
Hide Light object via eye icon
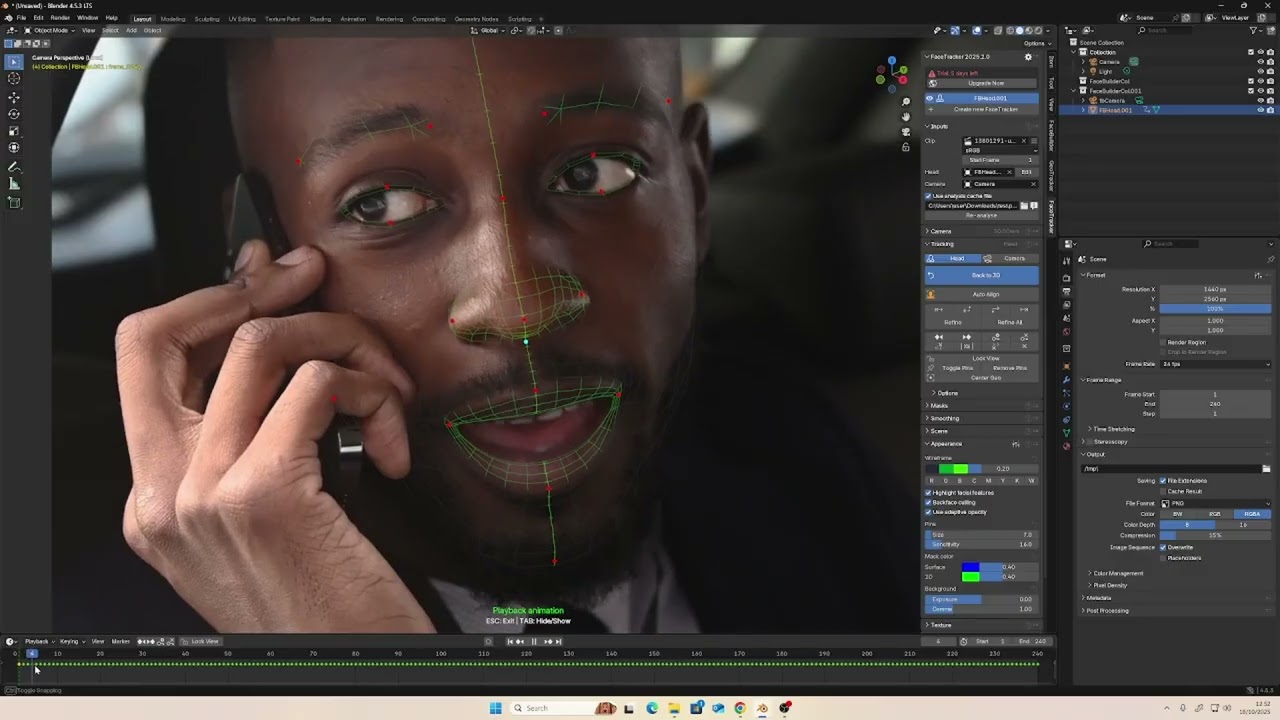(1260, 71)
